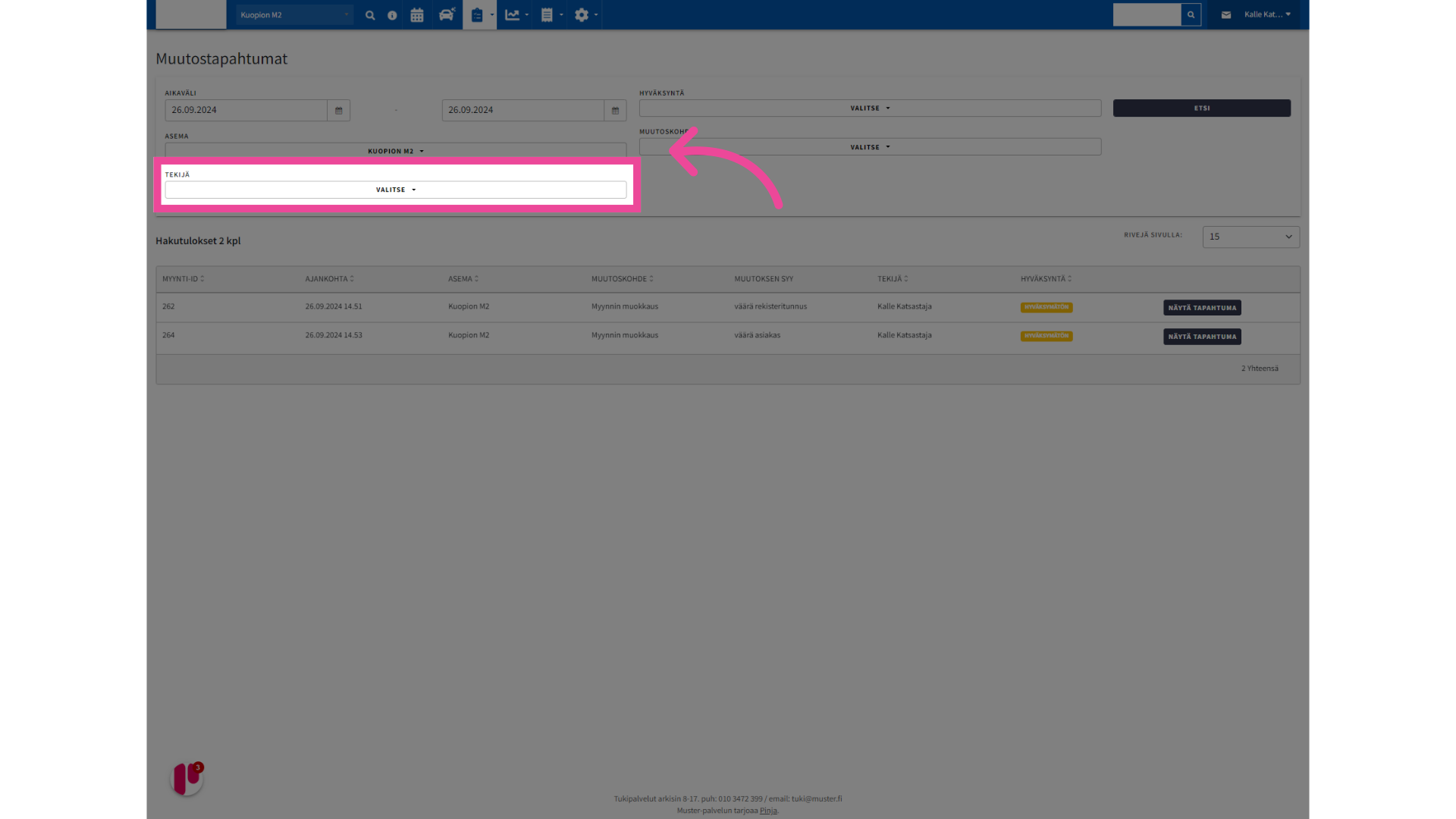
Task: Sort by the Ajankohta column
Action: click(329, 279)
